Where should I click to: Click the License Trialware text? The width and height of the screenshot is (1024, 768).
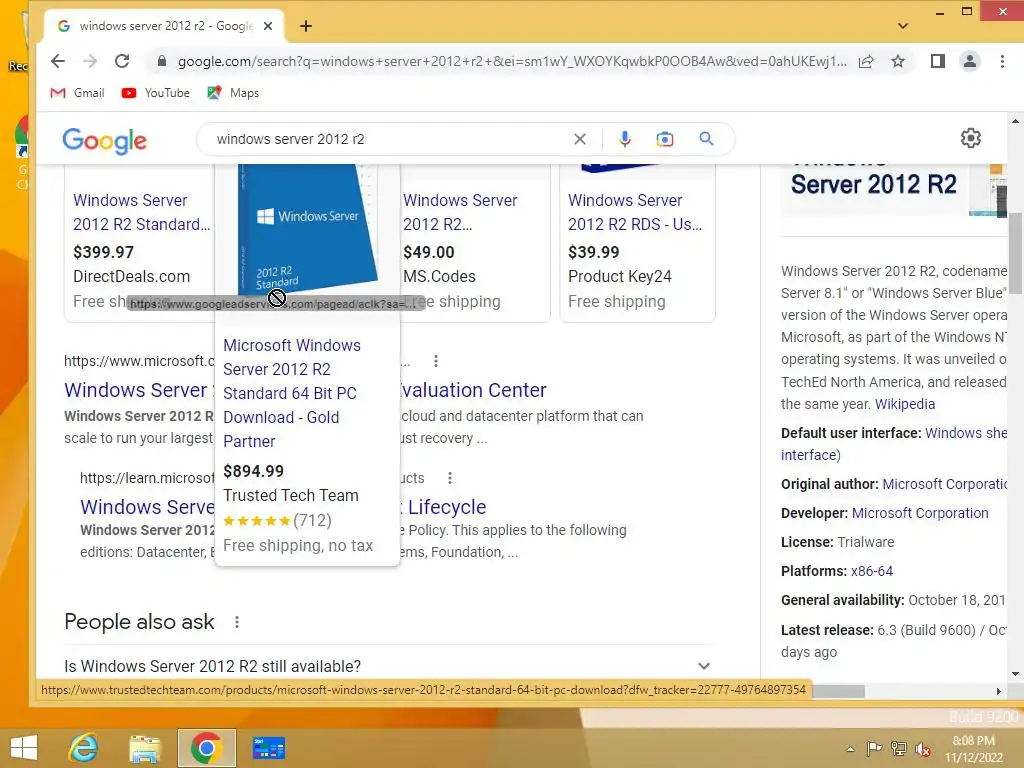coord(838,542)
